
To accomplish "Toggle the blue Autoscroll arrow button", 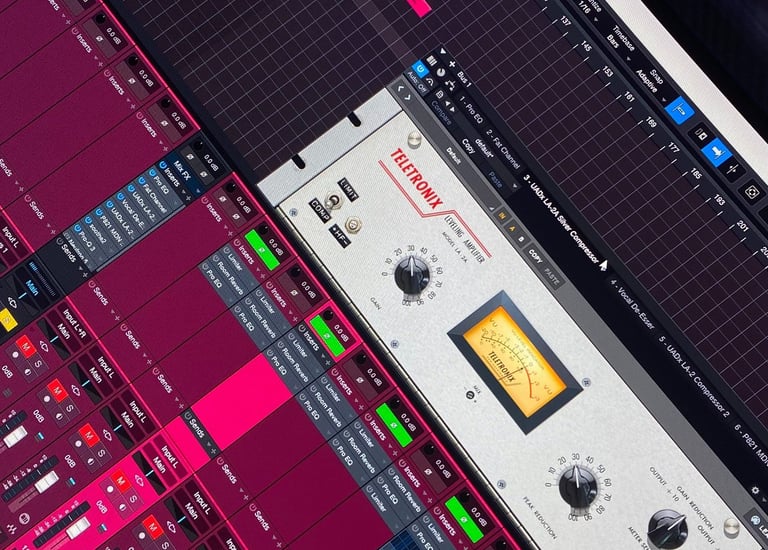I will pos(716,151).
